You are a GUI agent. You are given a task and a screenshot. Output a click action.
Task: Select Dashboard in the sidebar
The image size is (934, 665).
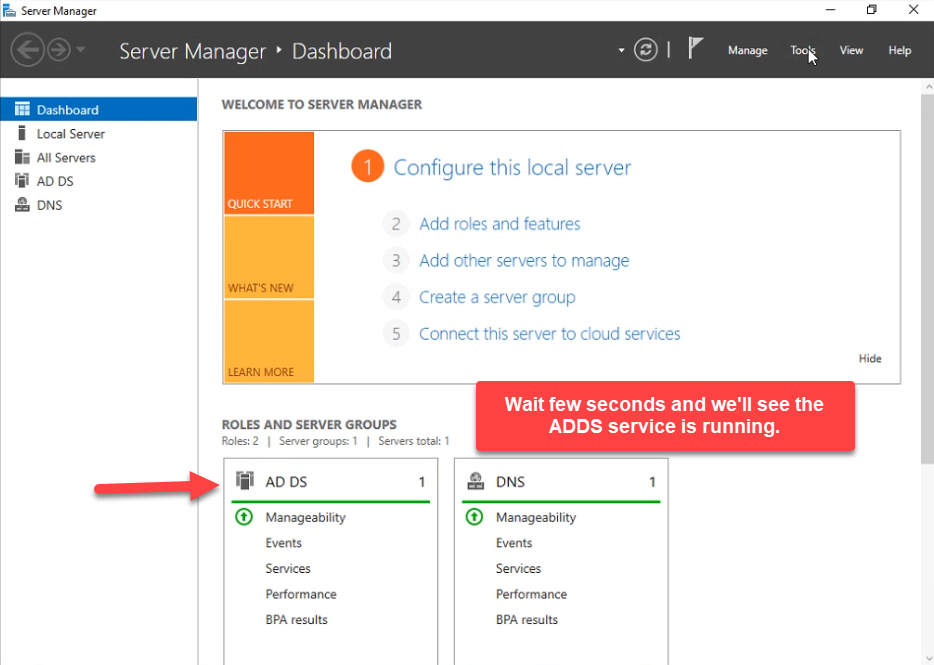[x=99, y=110]
